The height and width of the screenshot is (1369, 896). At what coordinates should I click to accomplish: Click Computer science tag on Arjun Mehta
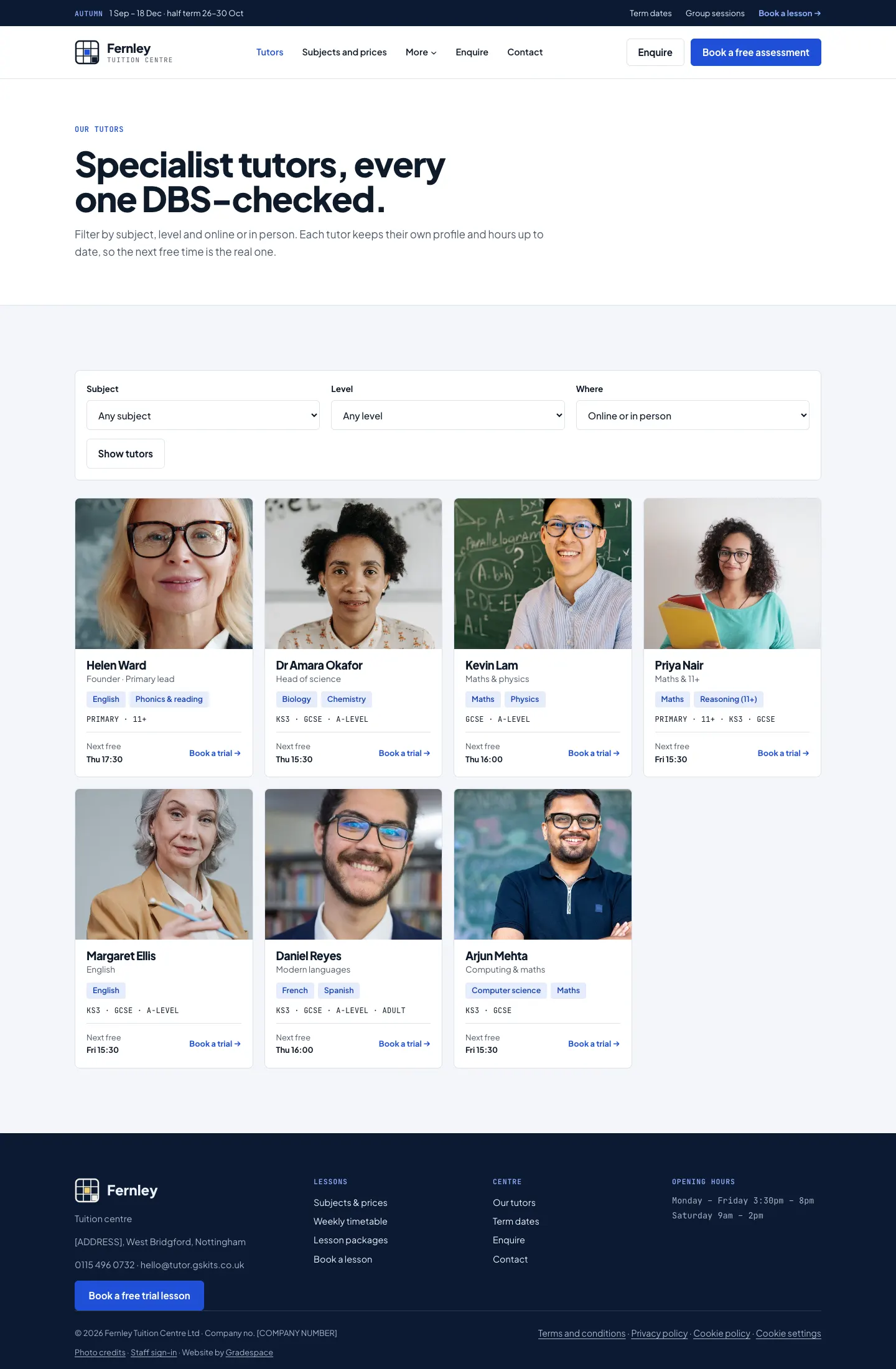click(x=506, y=991)
